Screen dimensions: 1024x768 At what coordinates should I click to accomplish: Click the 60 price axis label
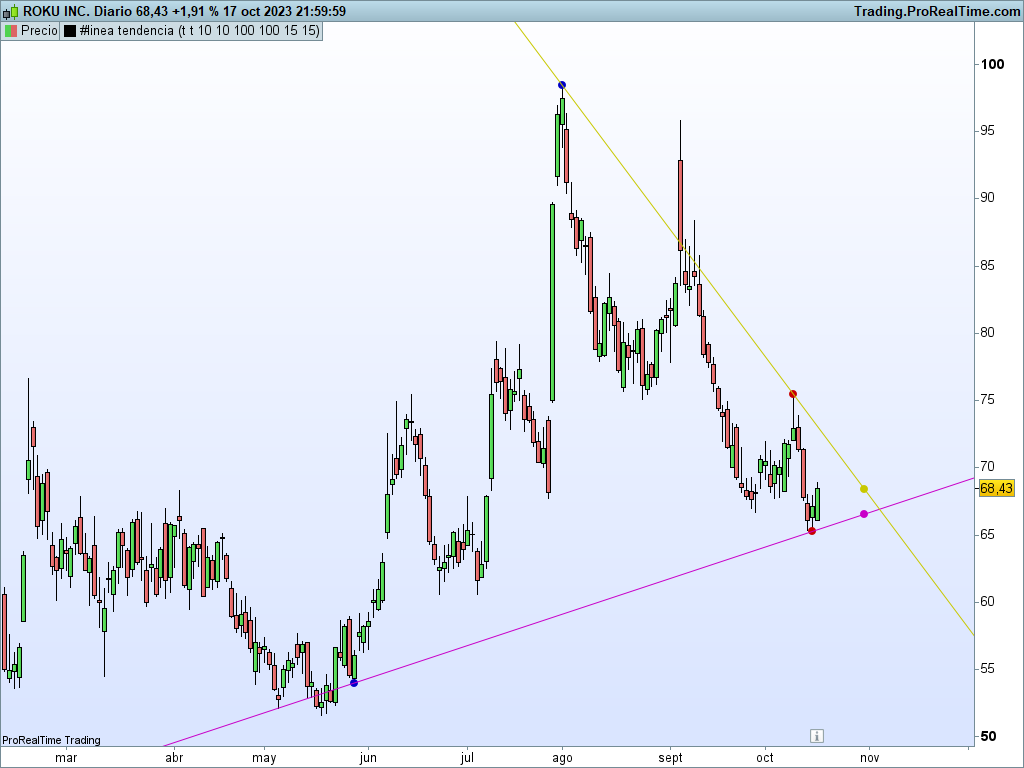[987, 601]
